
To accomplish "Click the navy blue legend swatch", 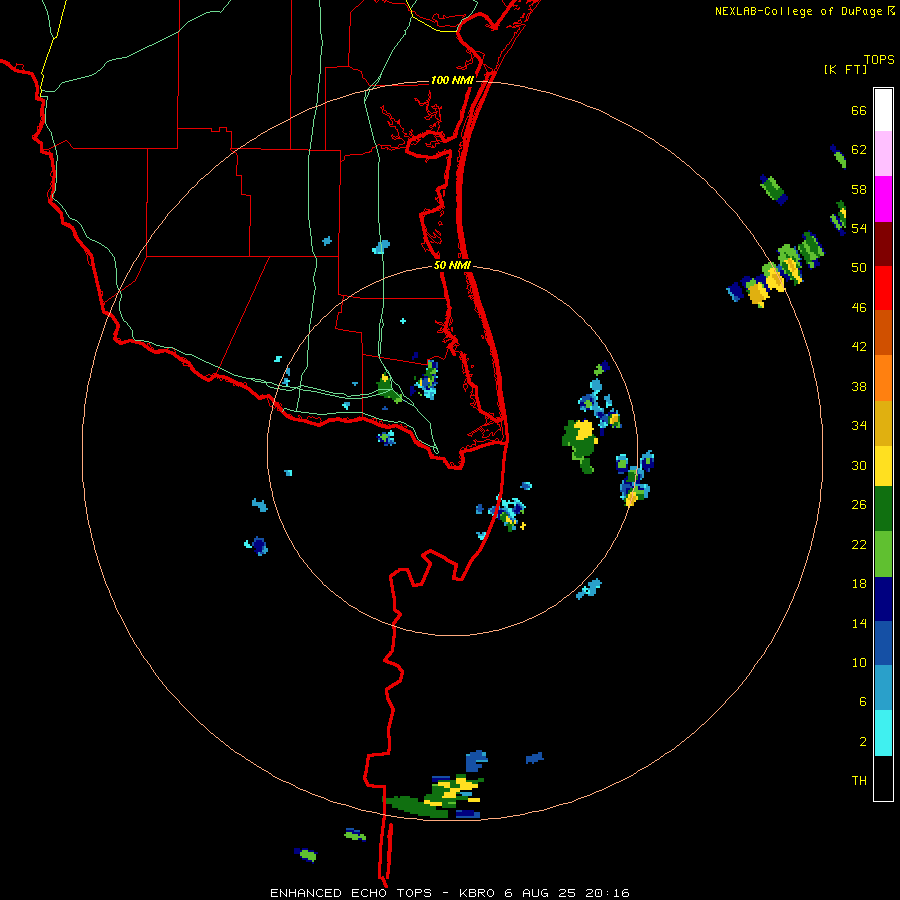I will click(x=883, y=599).
